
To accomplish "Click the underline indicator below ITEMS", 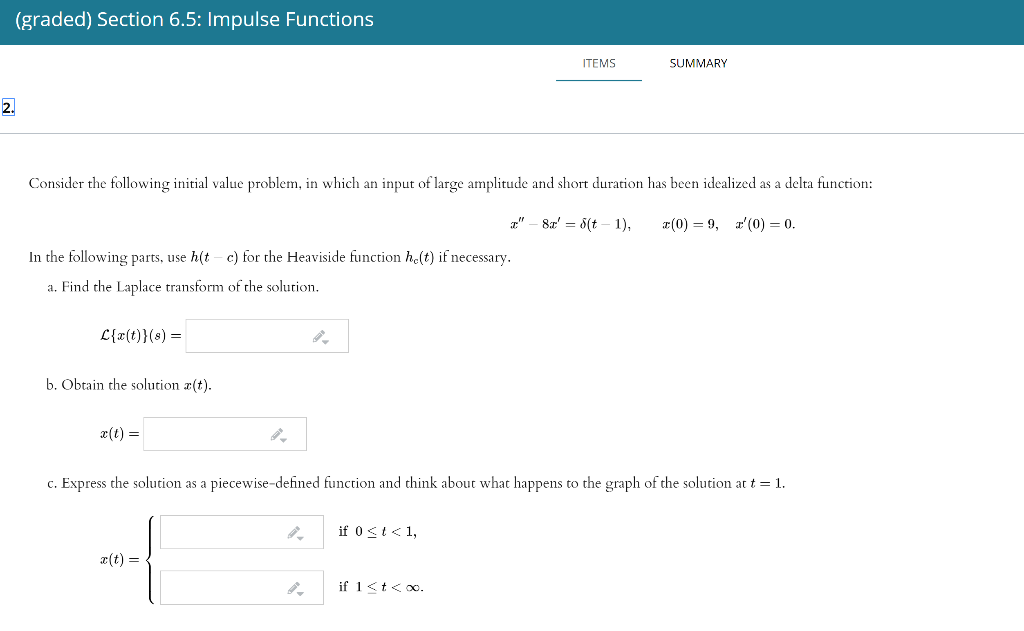I will coord(598,79).
